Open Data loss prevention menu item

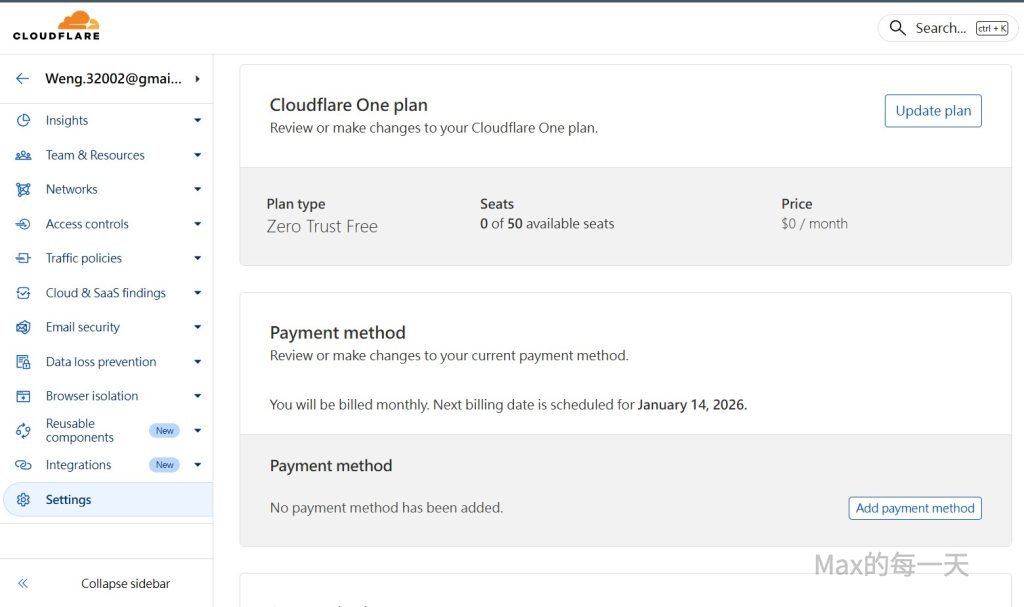[101, 362]
